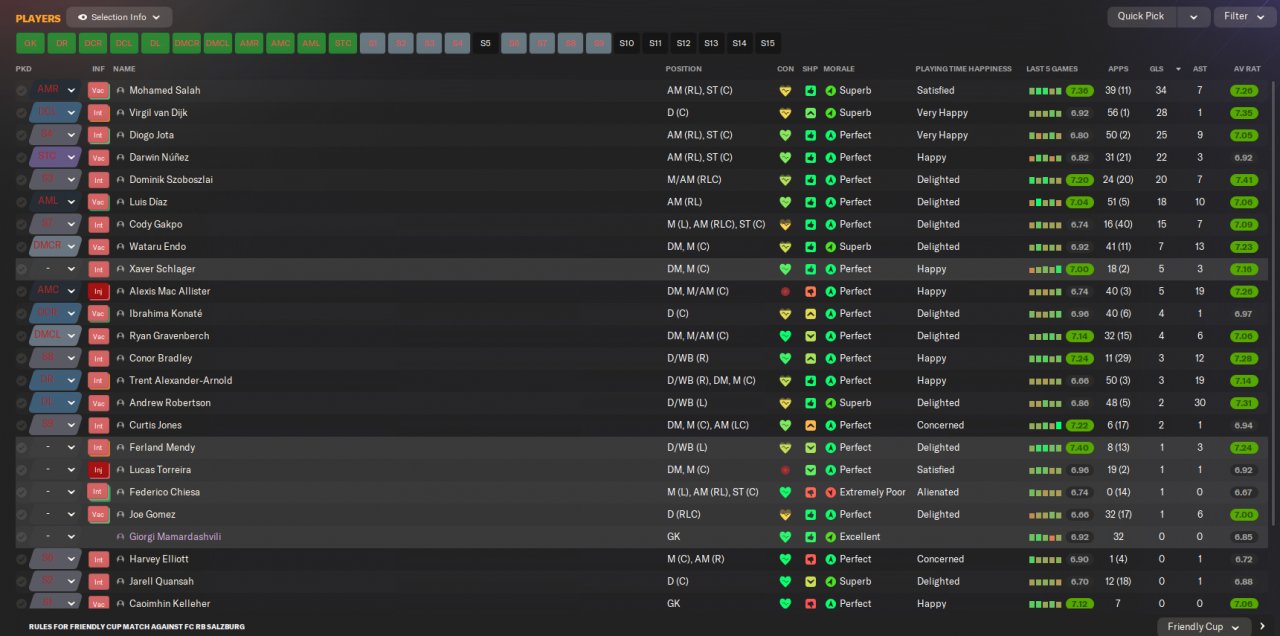
Task: Click the Vac icon for Darwin Núñez
Action: (98, 157)
